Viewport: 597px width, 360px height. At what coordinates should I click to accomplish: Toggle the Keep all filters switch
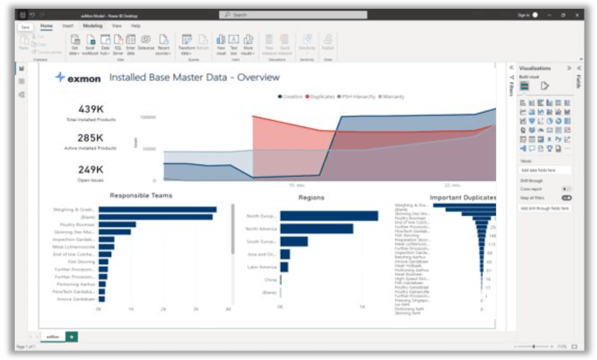click(567, 198)
